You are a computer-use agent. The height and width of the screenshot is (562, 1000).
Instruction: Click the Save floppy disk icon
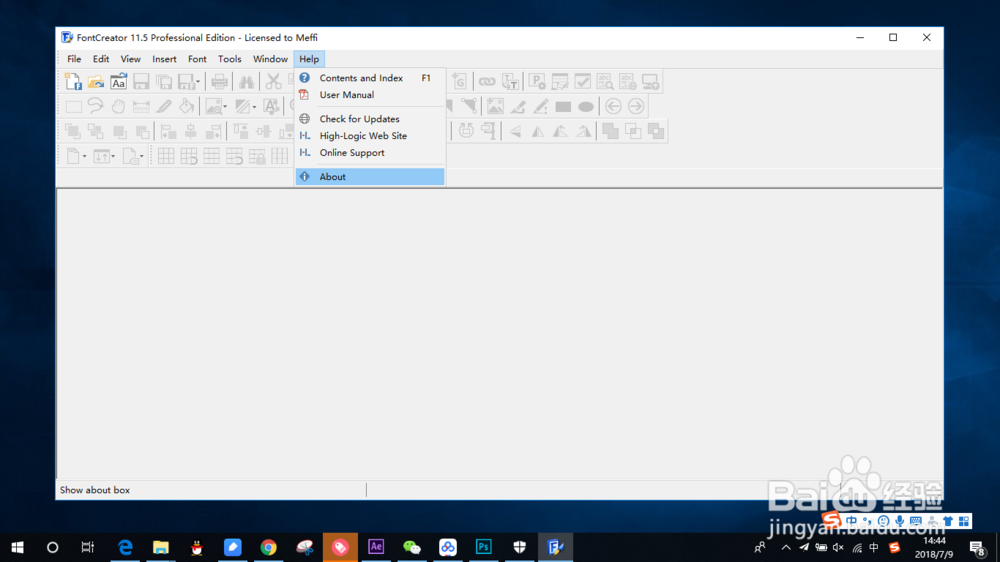pyautogui.click(x=141, y=82)
